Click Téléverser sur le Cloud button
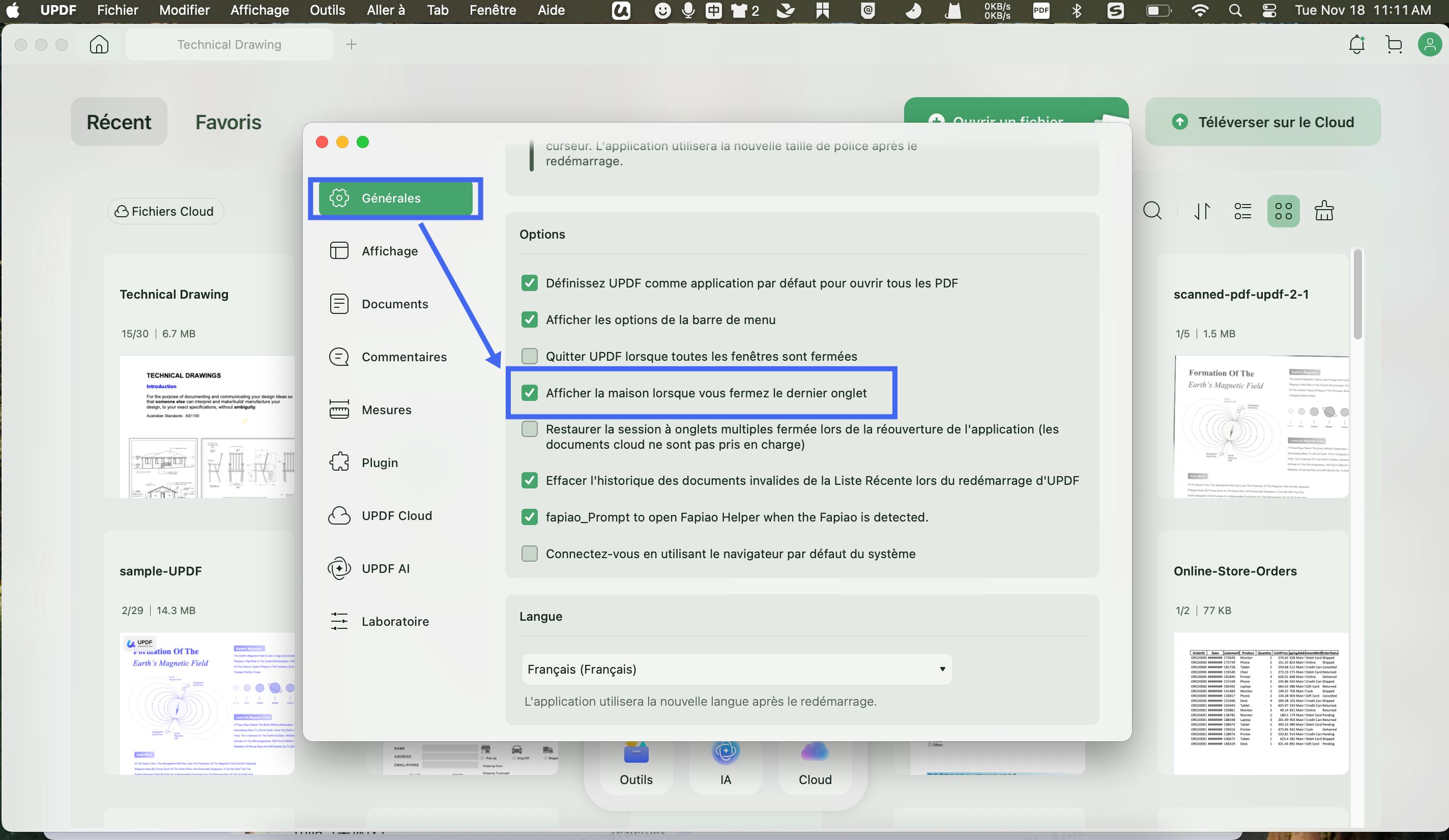Screen dimensions: 1449x840 [1263, 122]
